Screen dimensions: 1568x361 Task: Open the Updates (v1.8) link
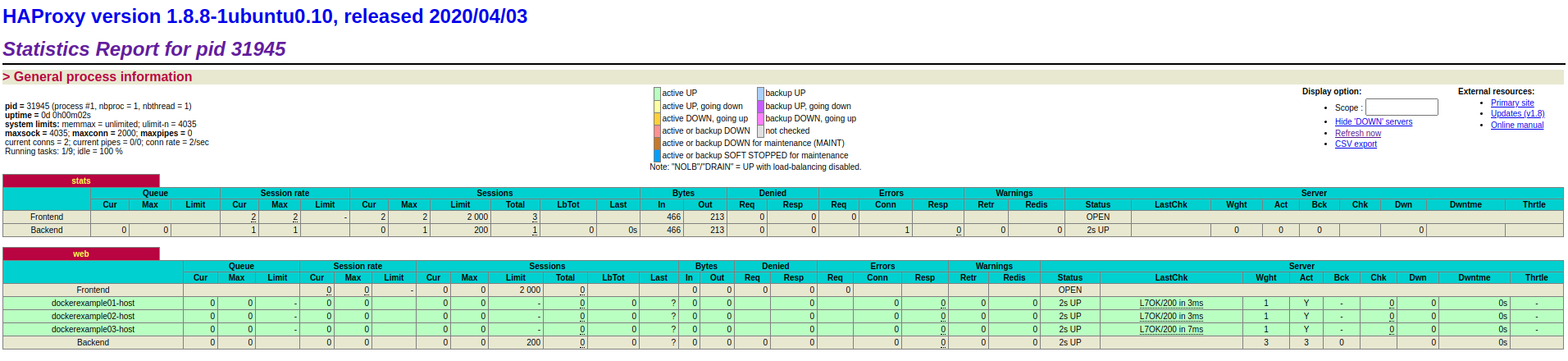[x=1517, y=114]
